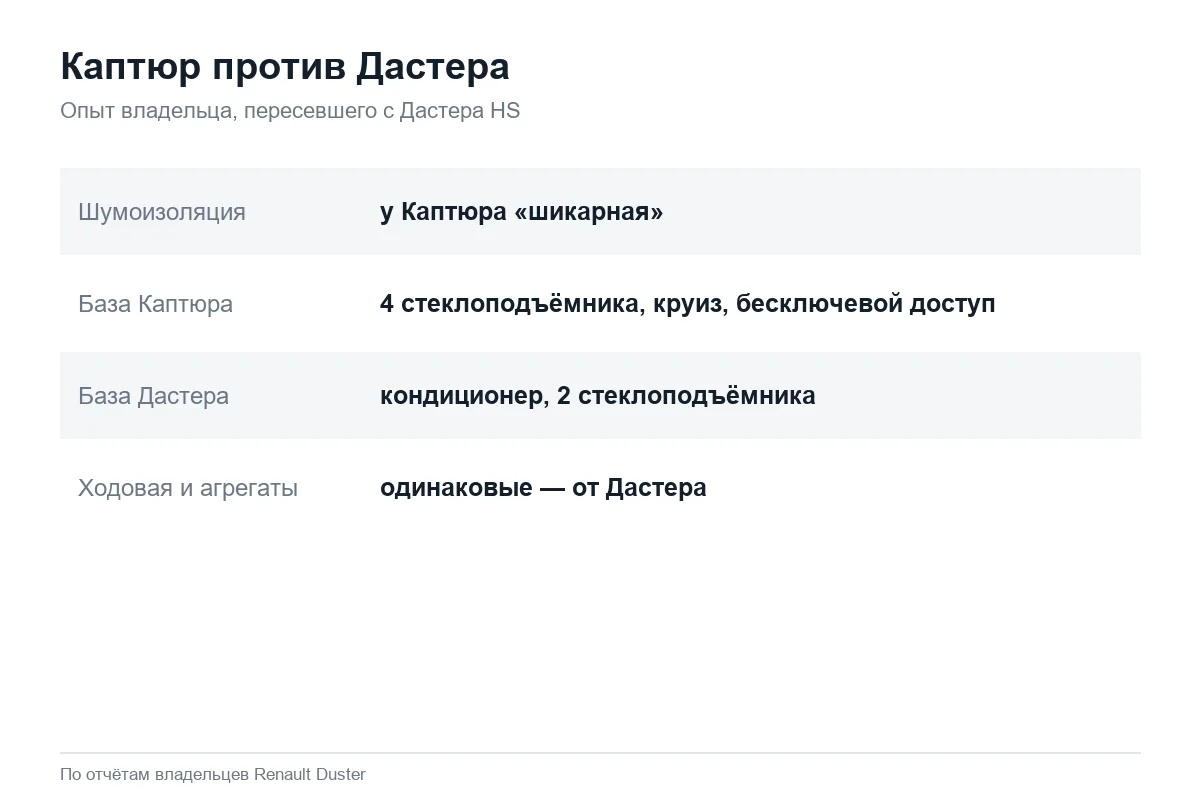This screenshot has height=800, width=1200.
Task: Click the footer note about Renault Duster
Action: (213, 775)
